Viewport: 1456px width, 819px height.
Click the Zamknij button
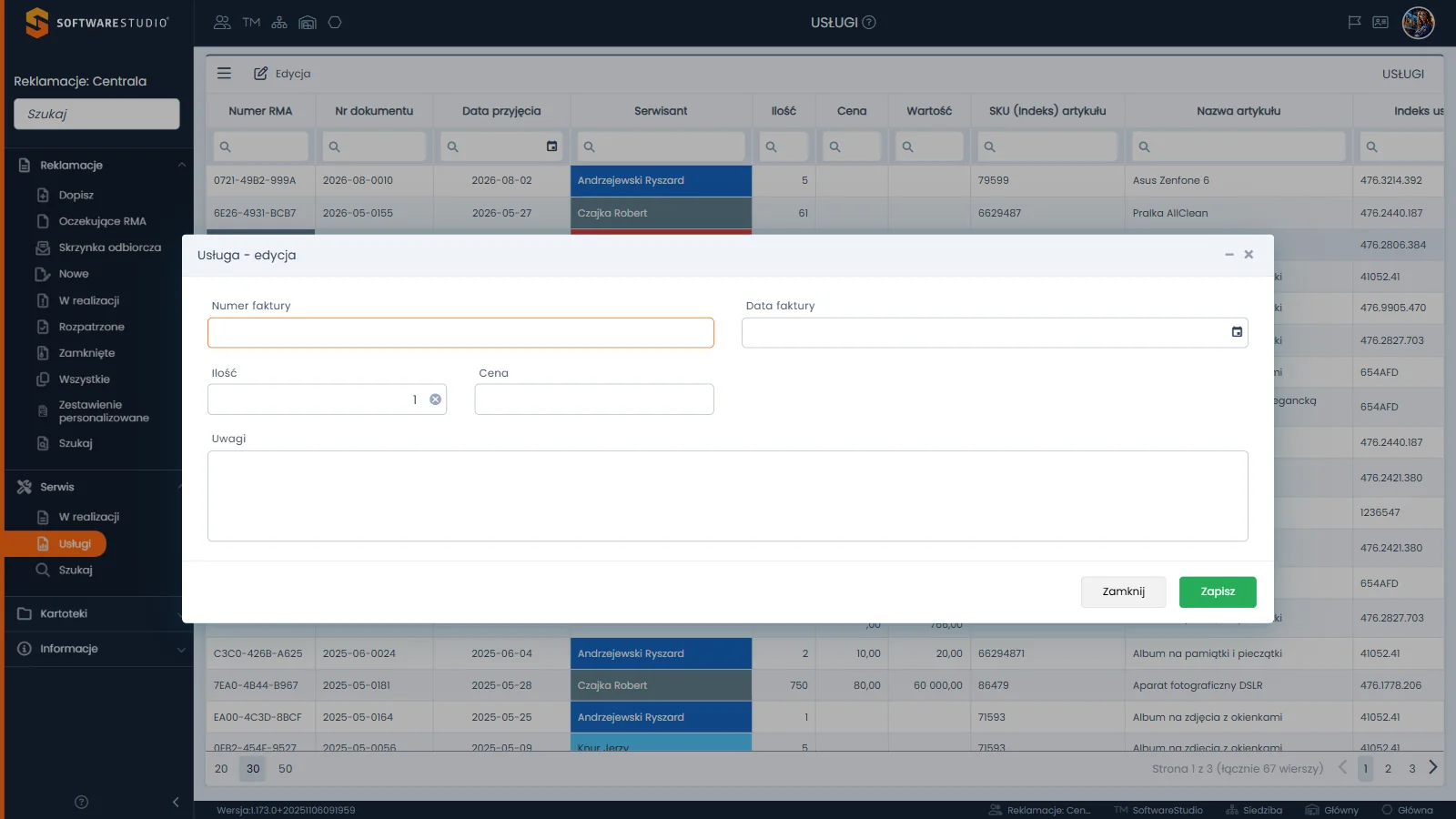click(x=1124, y=591)
